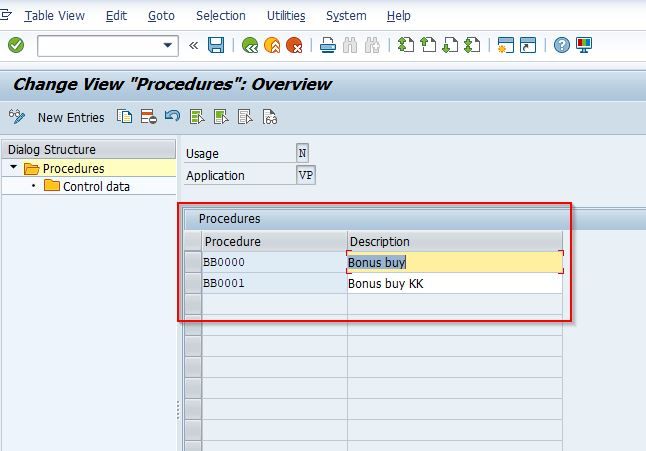
Task: Go to Previous Page icon
Action: point(428,45)
